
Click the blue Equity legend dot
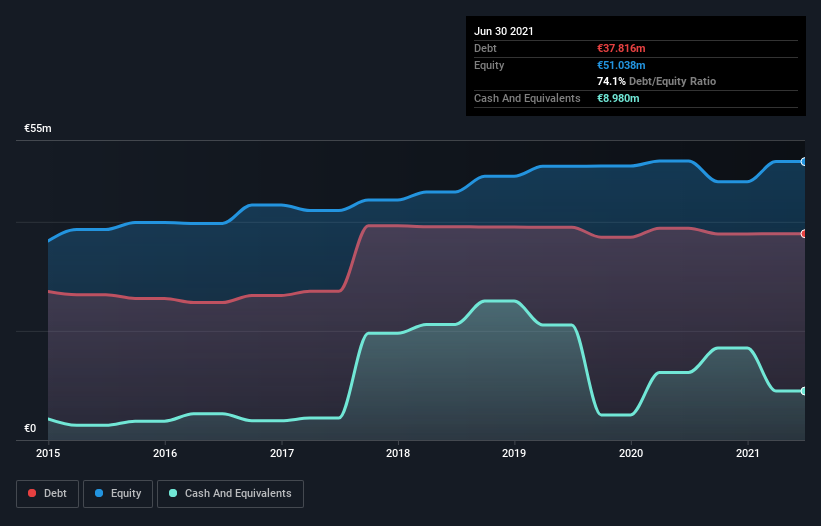[99, 493]
